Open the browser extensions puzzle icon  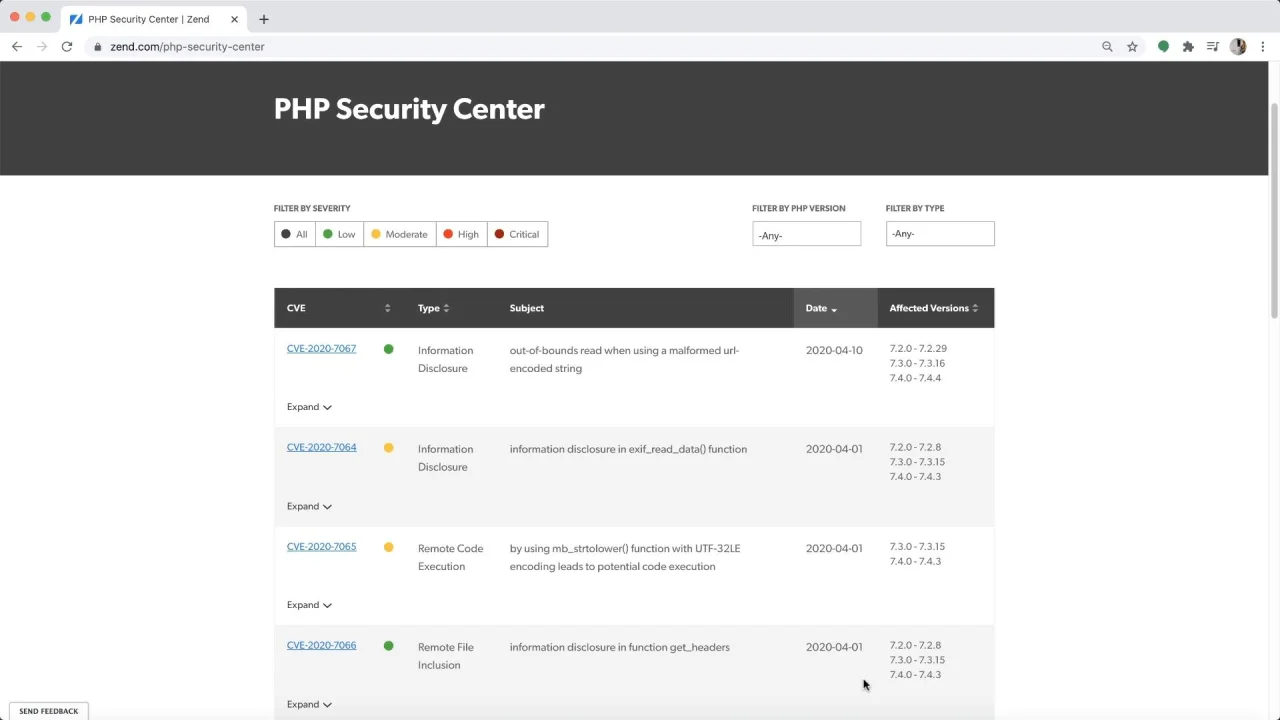point(1188,47)
